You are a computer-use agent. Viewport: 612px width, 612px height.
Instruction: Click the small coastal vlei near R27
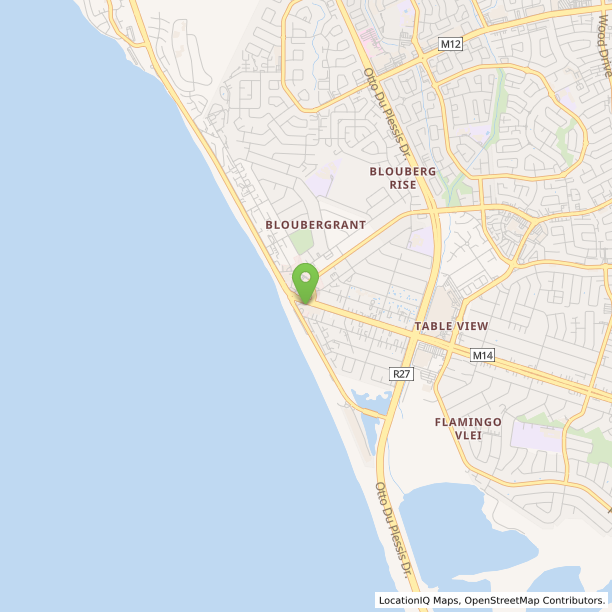[370, 416]
